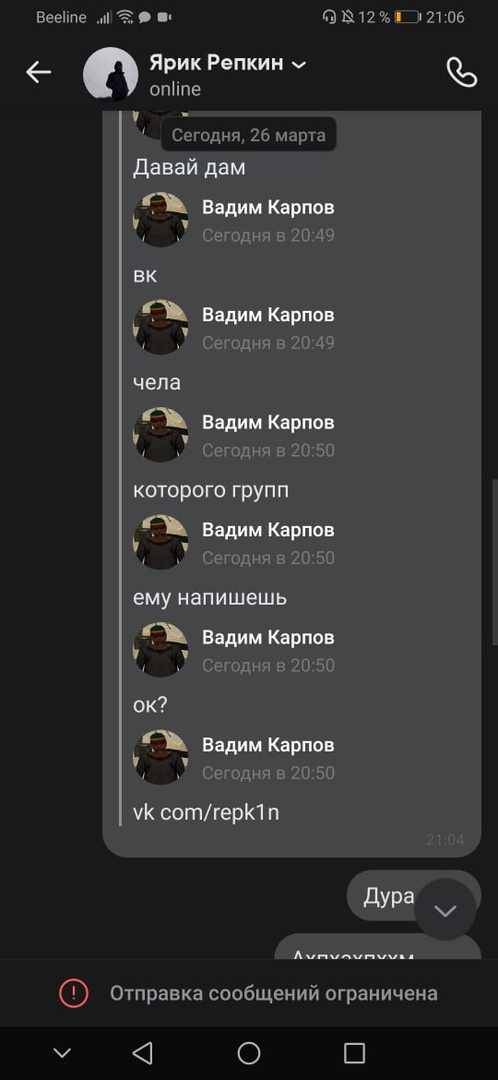Tap red warning icon about restricted messaging
The width and height of the screenshot is (498, 1080).
(73, 993)
